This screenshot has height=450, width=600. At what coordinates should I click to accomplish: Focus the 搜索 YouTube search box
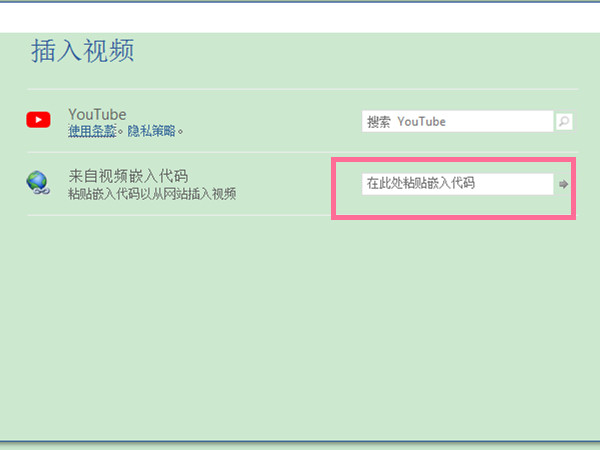(x=457, y=121)
